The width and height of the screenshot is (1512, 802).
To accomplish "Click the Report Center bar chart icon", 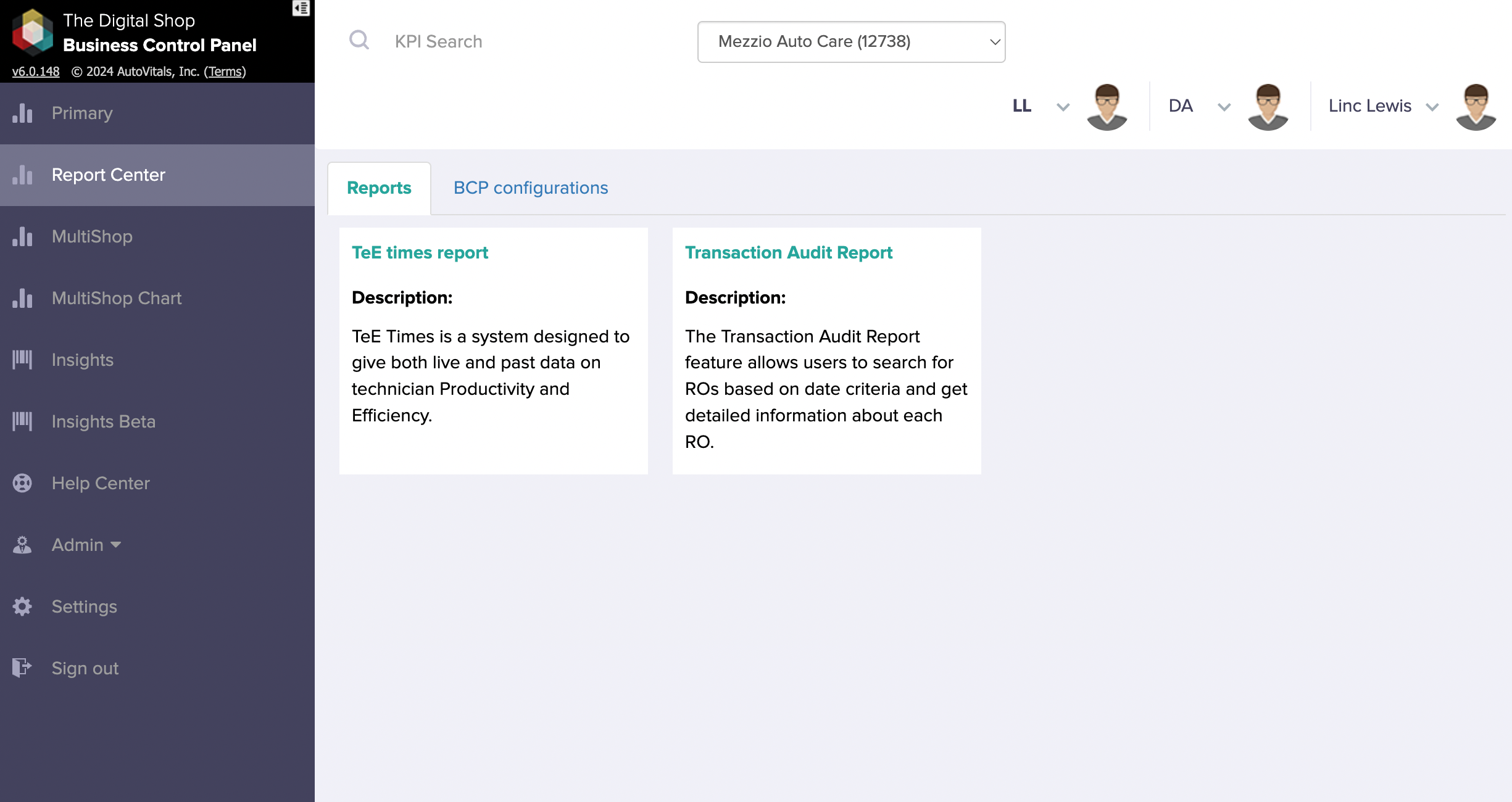I will (x=22, y=175).
